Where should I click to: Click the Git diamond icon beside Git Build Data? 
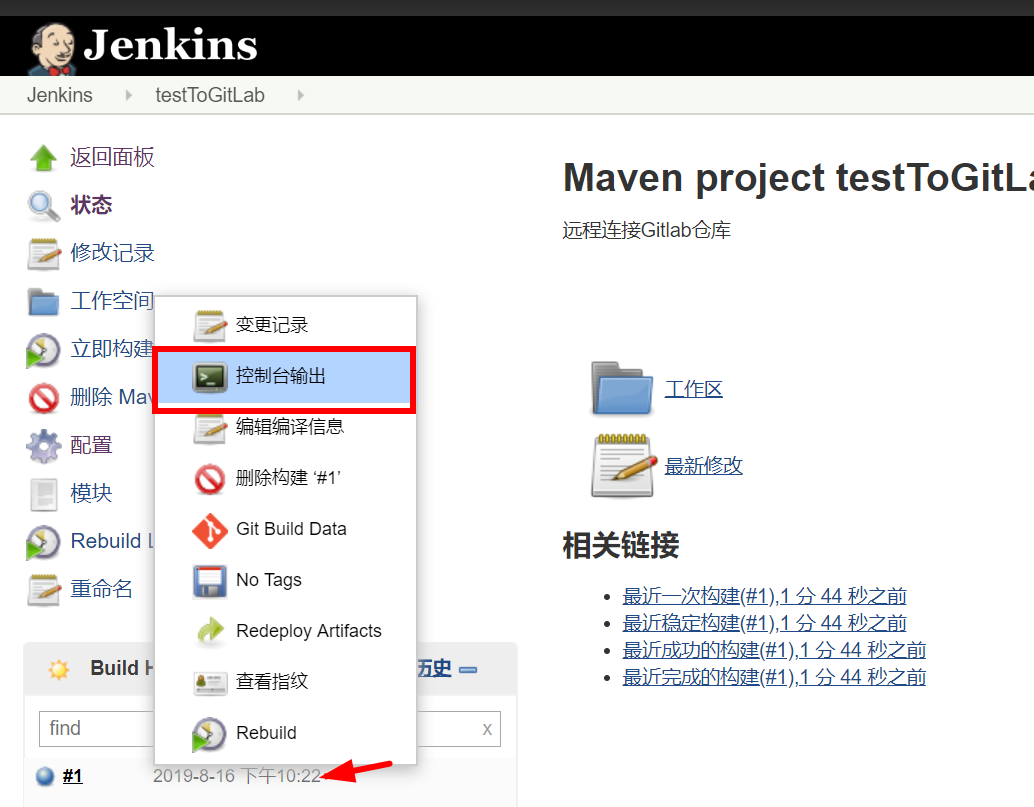coord(210,530)
